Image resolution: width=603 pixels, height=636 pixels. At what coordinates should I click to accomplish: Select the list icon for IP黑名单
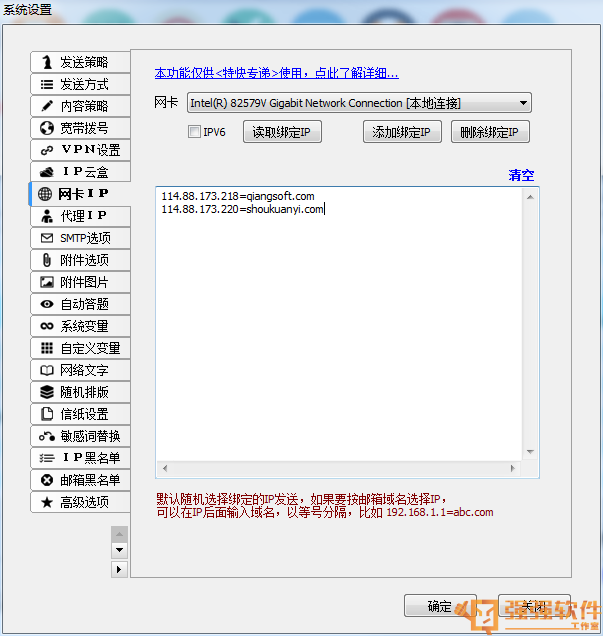[x=47, y=458]
